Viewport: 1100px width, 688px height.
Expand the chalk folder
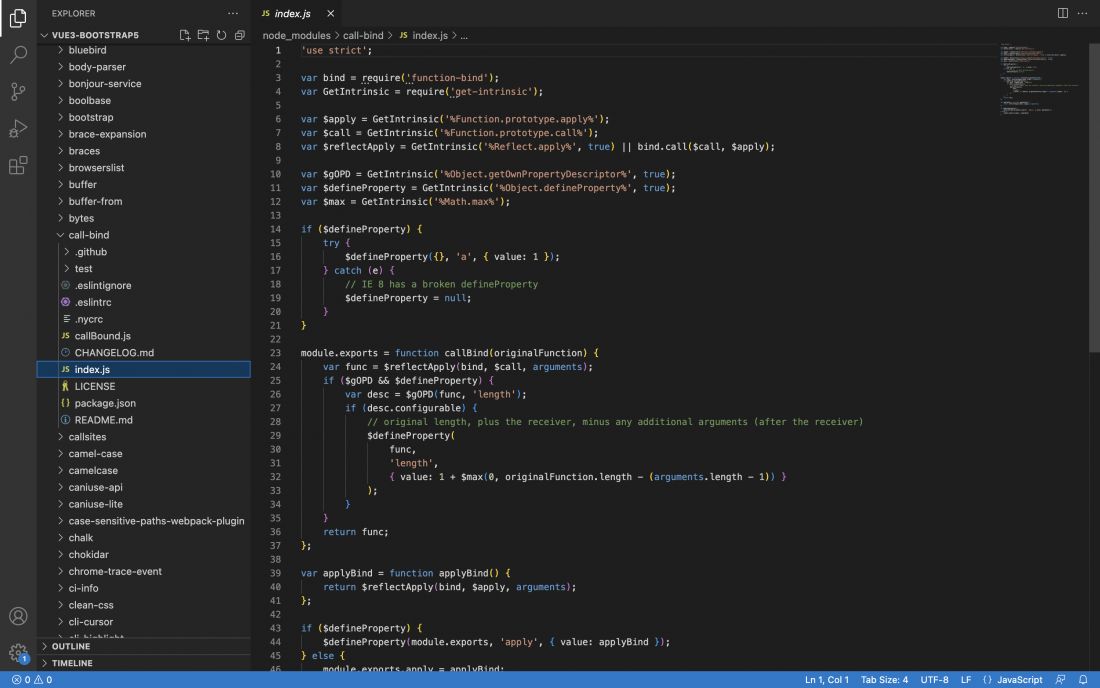(x=143, y=538)
